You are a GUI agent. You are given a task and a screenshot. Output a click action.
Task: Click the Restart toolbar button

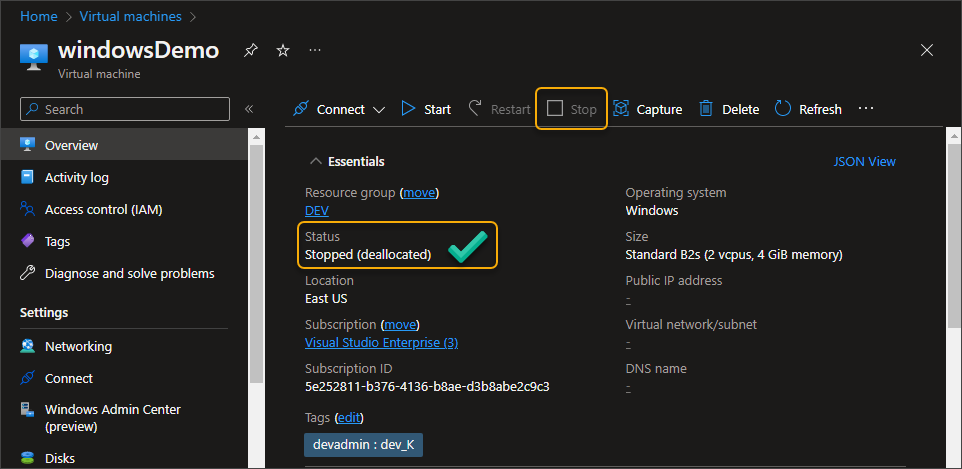click(500, 109)
